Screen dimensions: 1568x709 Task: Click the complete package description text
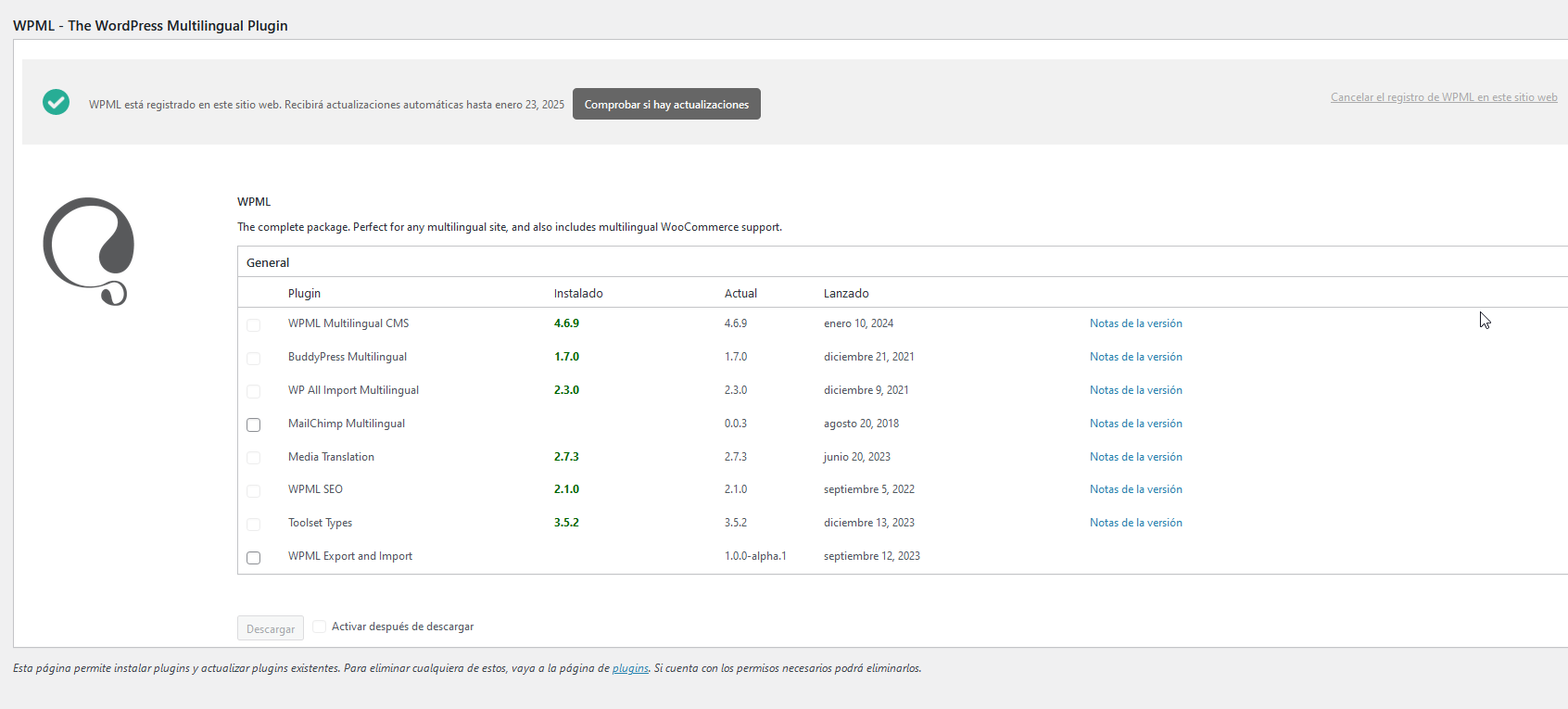point(510,227)
